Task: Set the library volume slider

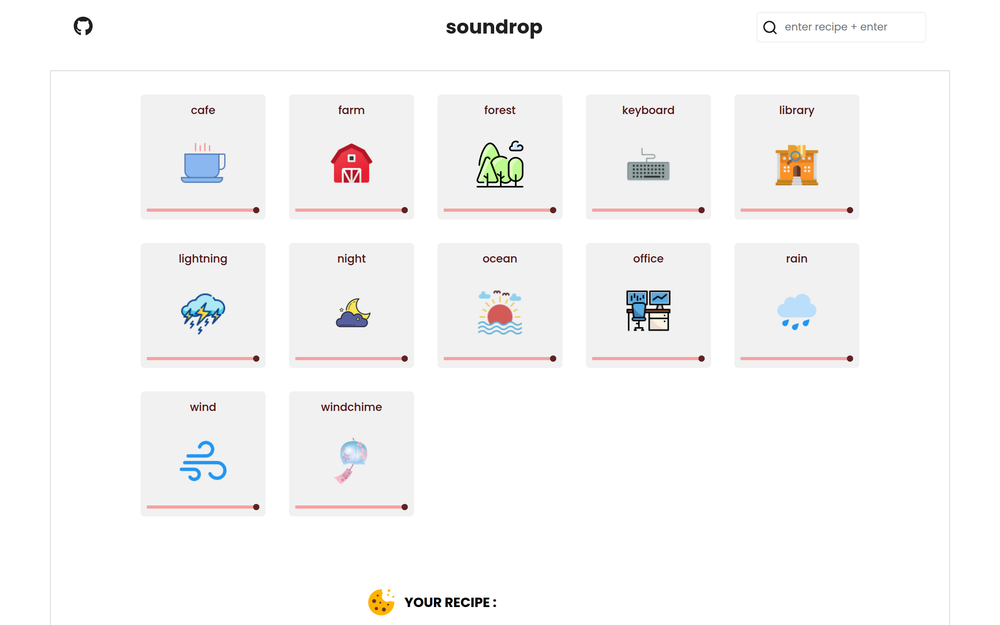Action: coord(797,210)
